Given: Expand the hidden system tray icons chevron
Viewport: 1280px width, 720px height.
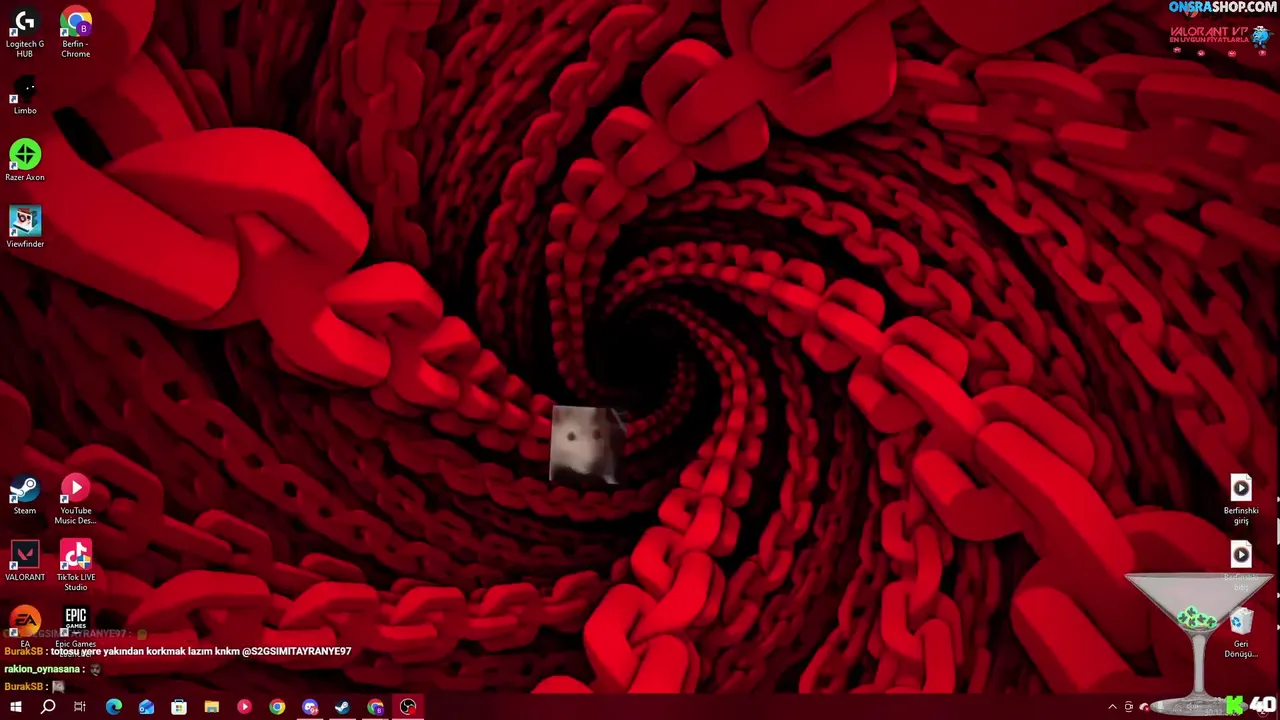Looking at the screenshot, I should [1112, 707].
